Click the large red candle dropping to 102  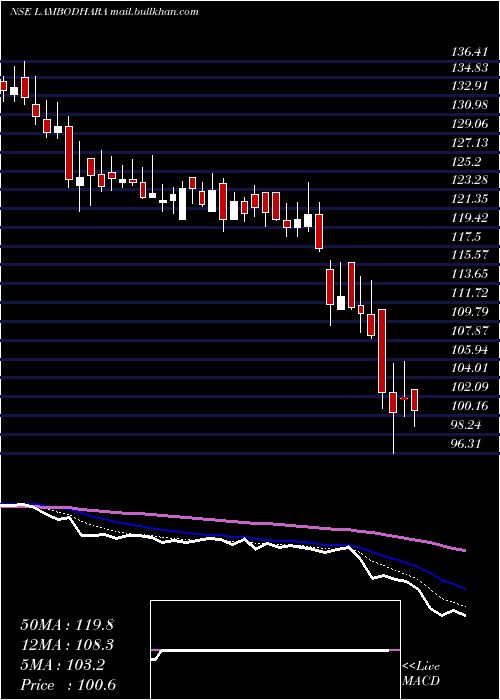382,351
